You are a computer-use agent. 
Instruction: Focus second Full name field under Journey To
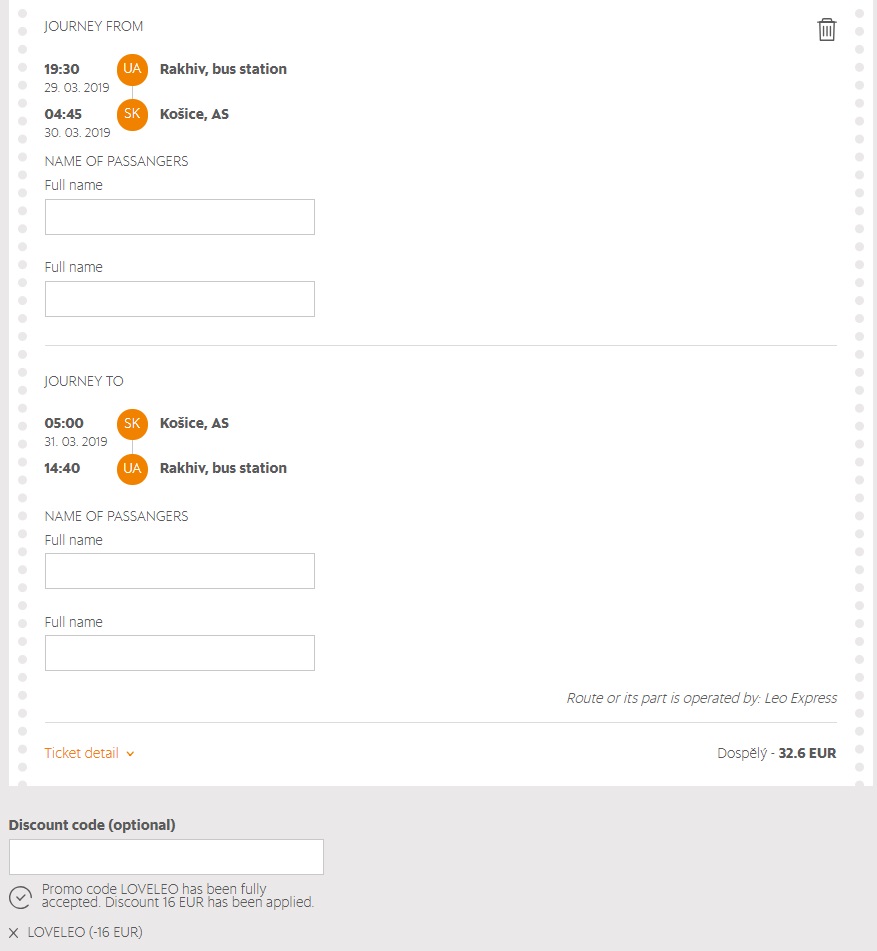(x=180, y=653)
